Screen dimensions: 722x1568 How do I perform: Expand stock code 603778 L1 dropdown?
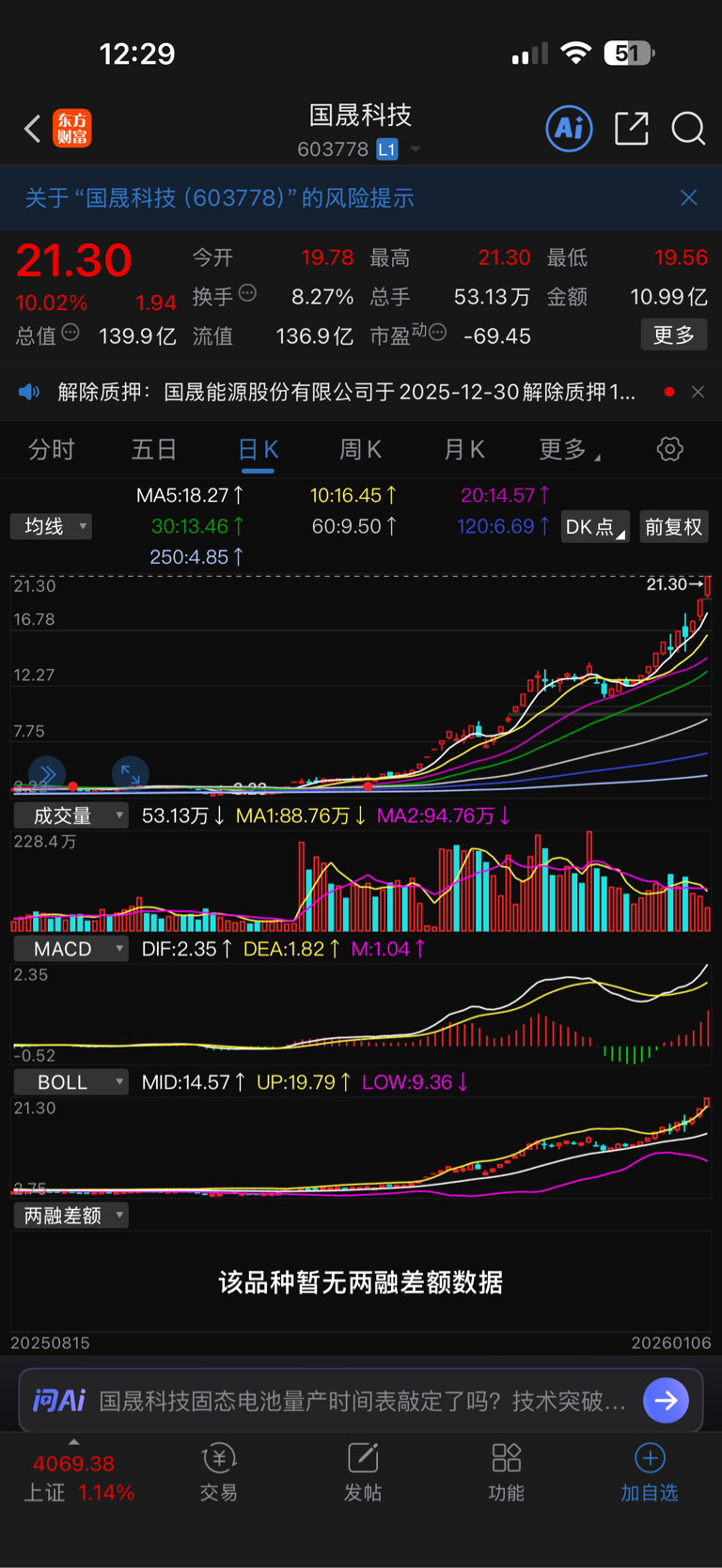tap(416, 149)
